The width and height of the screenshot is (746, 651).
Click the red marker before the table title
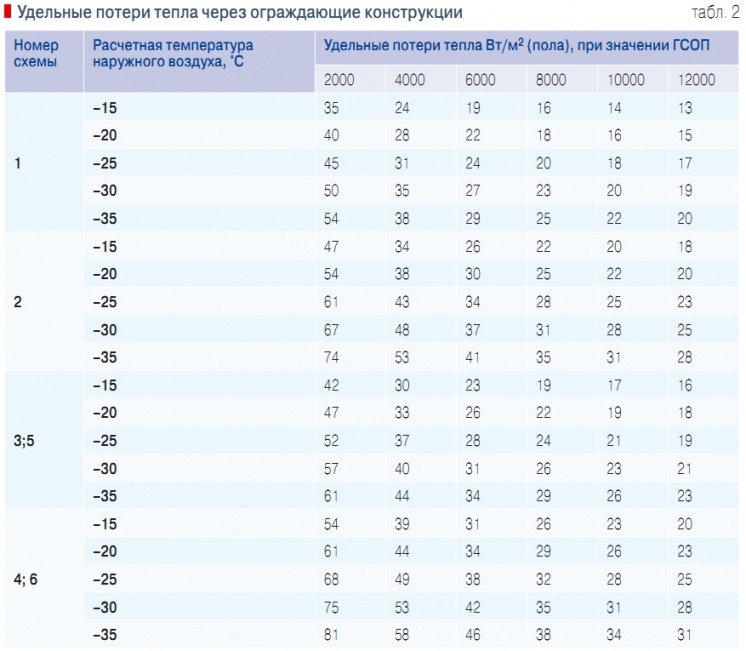(x=6, y=12)
